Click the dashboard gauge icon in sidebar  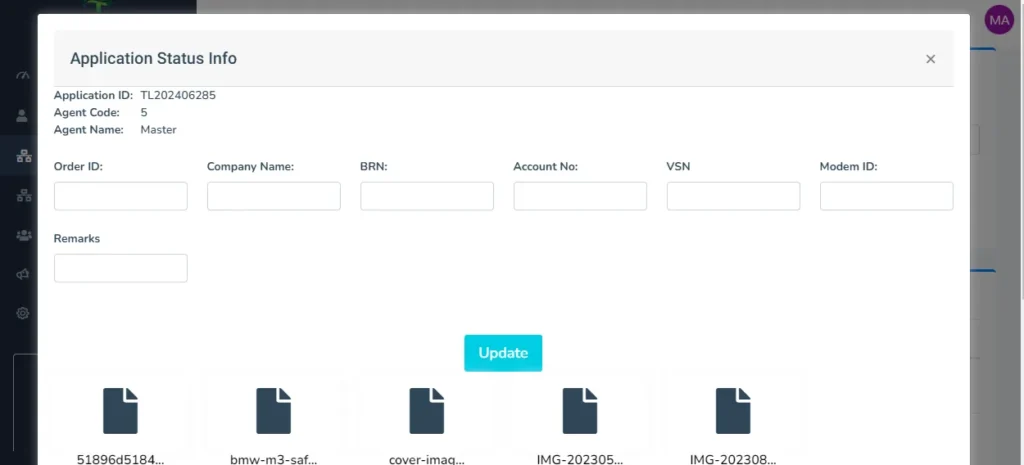22,77
